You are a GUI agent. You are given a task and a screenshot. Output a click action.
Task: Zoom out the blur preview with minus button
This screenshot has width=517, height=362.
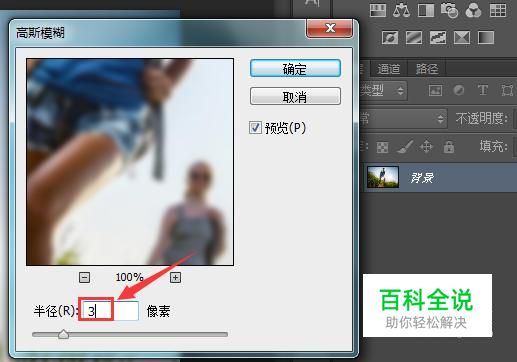84,277
